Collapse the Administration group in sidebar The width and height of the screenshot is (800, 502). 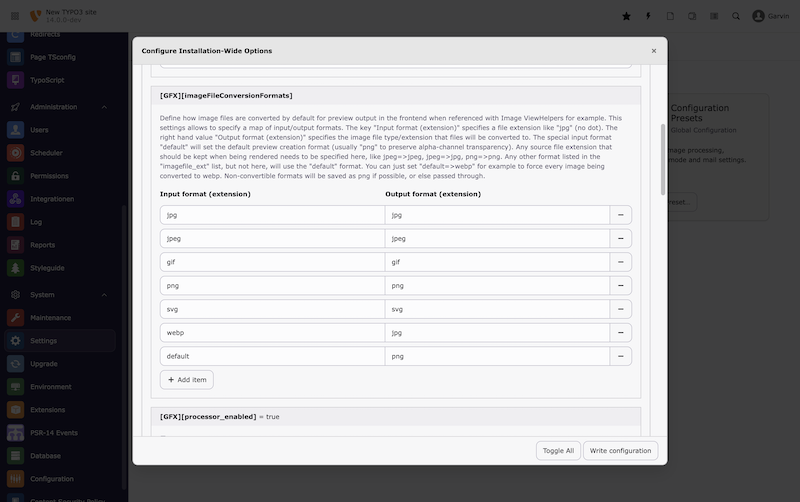point(104,107)
